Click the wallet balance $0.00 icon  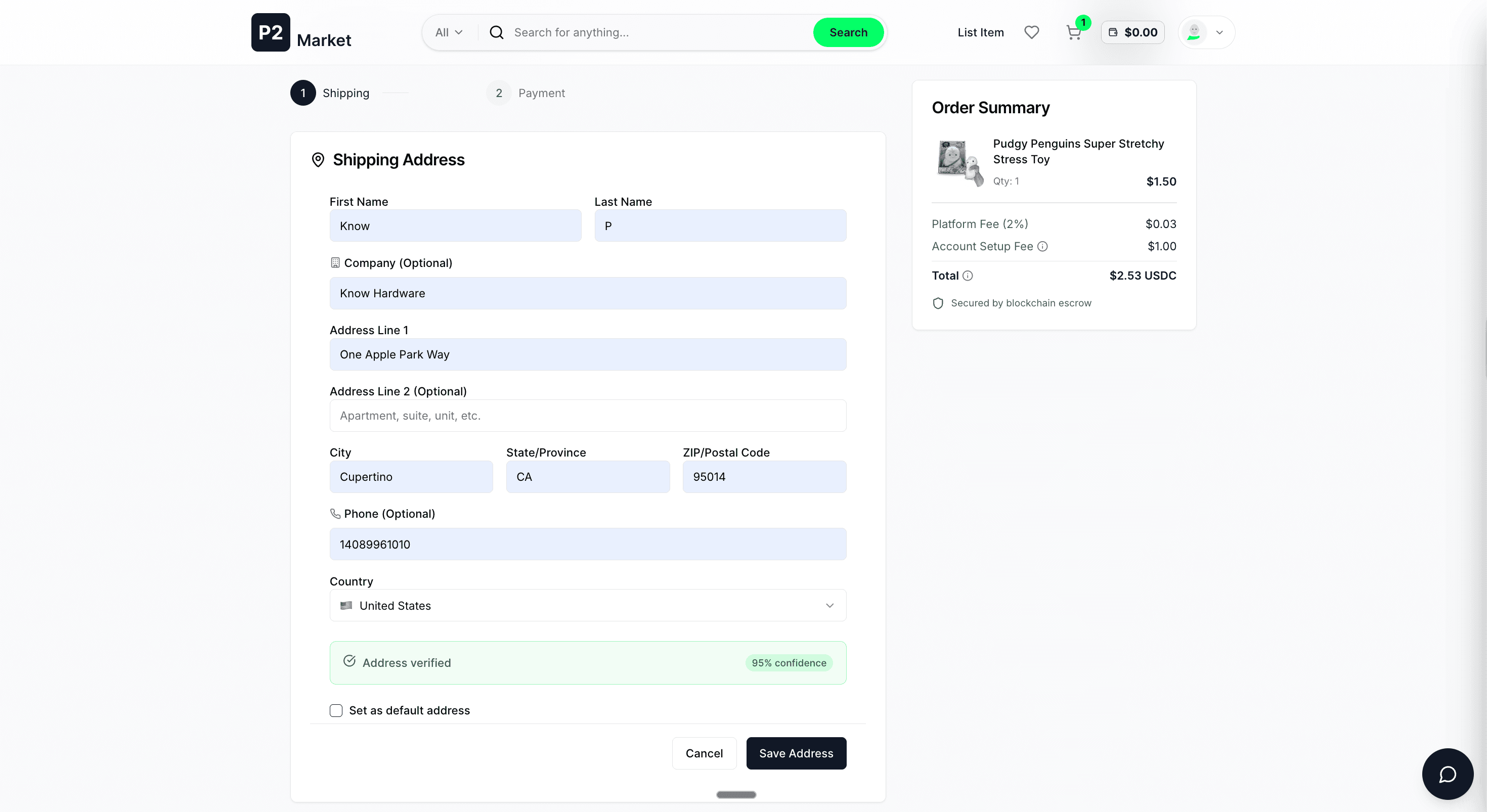click(1113, 32)
